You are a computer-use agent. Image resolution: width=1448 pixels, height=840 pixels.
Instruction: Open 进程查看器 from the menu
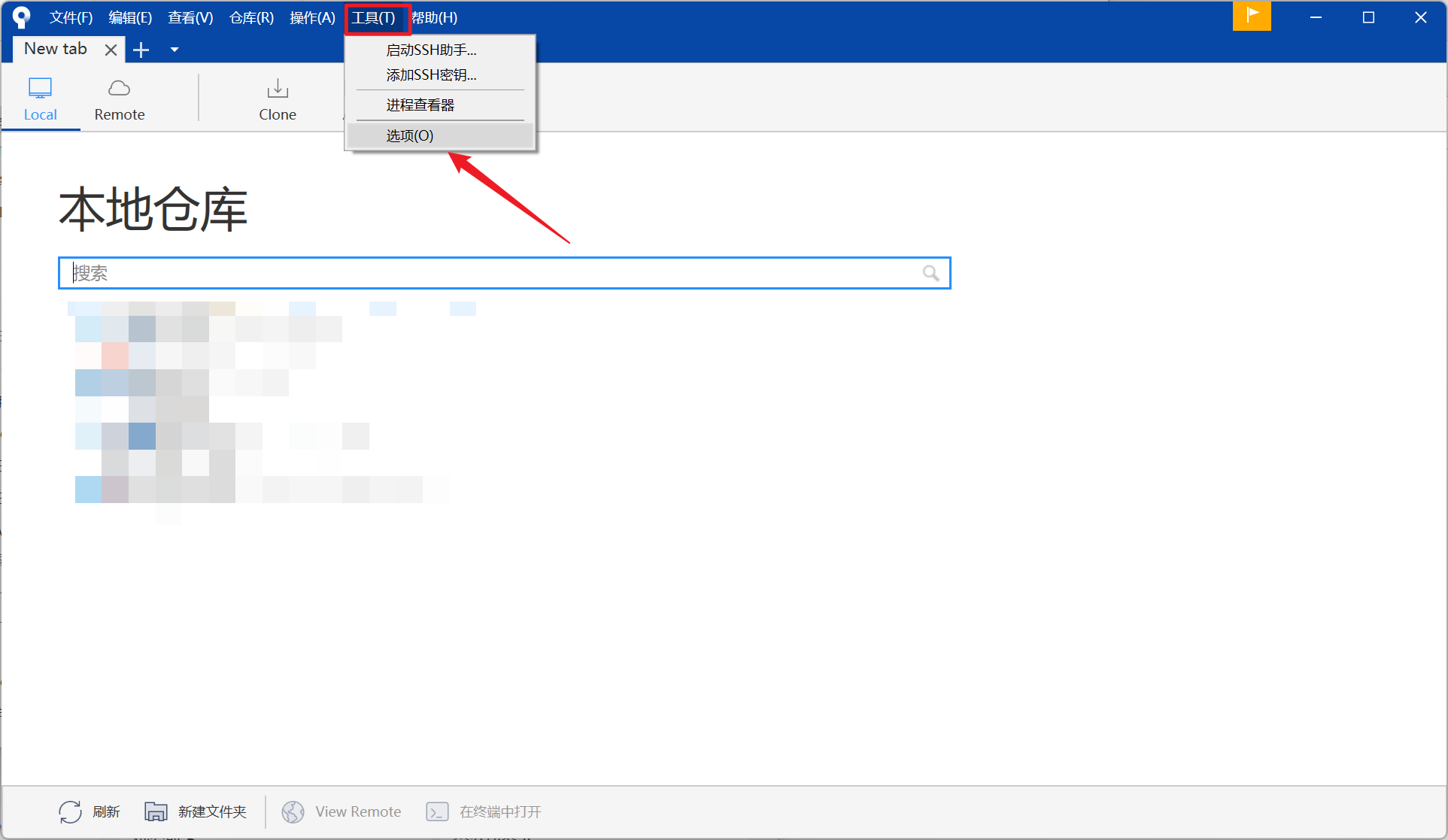(420, 105)
